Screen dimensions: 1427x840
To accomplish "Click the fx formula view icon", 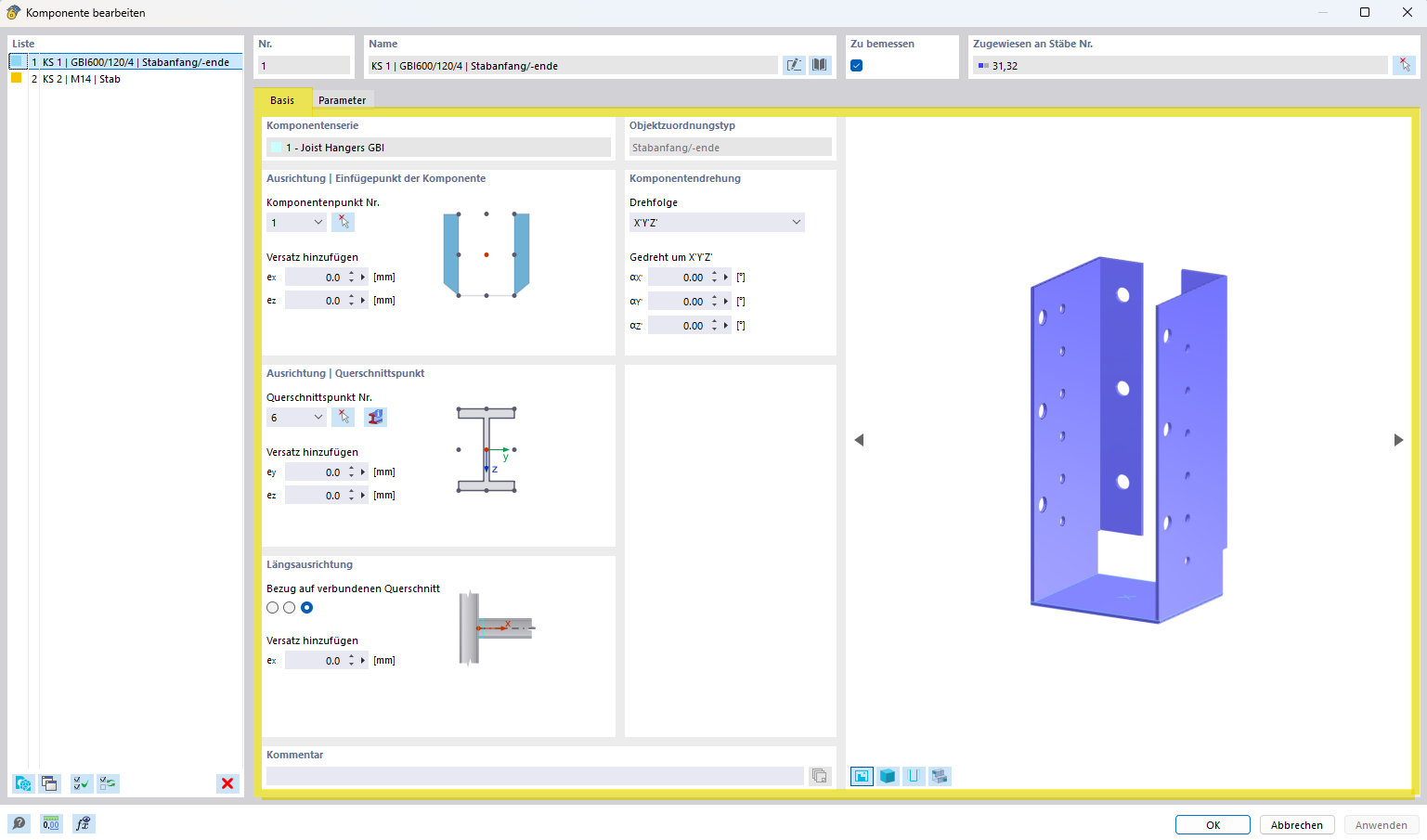I will (x=84, y=823).
